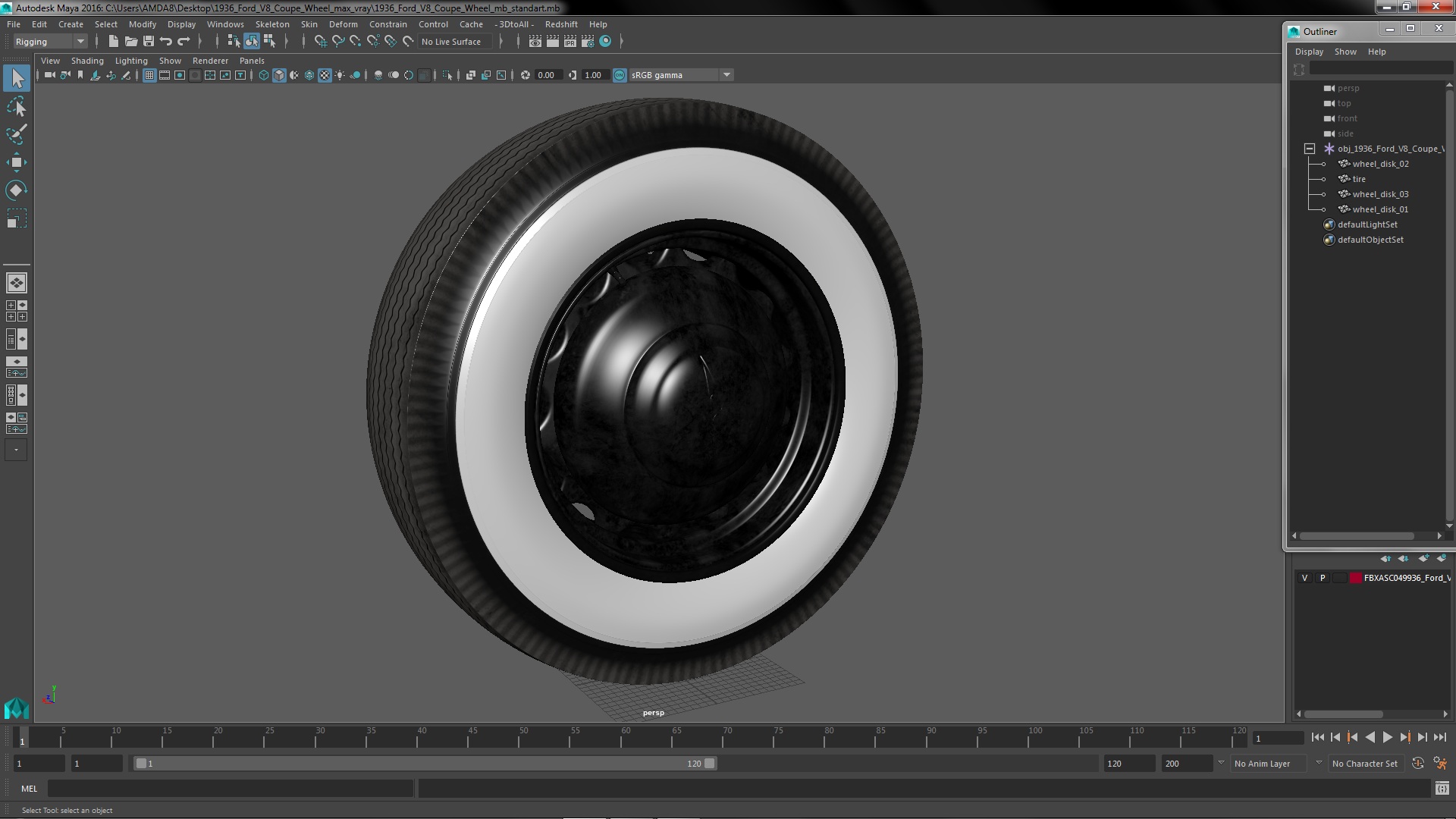Viewport: 1456px width, 819px height.
Task: Switch to four view layout
Action: pos(17,311)
